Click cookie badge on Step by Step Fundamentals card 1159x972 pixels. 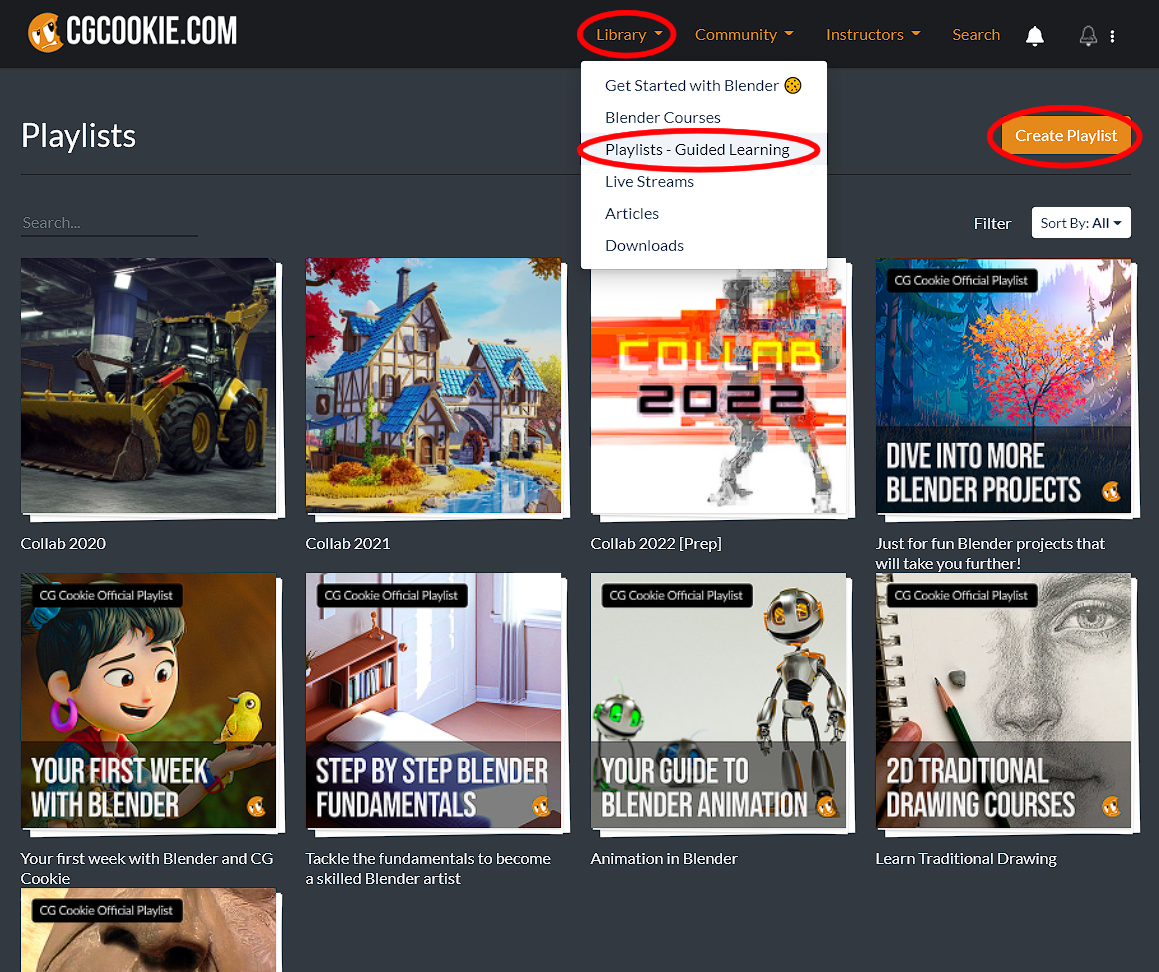point(541,806)
